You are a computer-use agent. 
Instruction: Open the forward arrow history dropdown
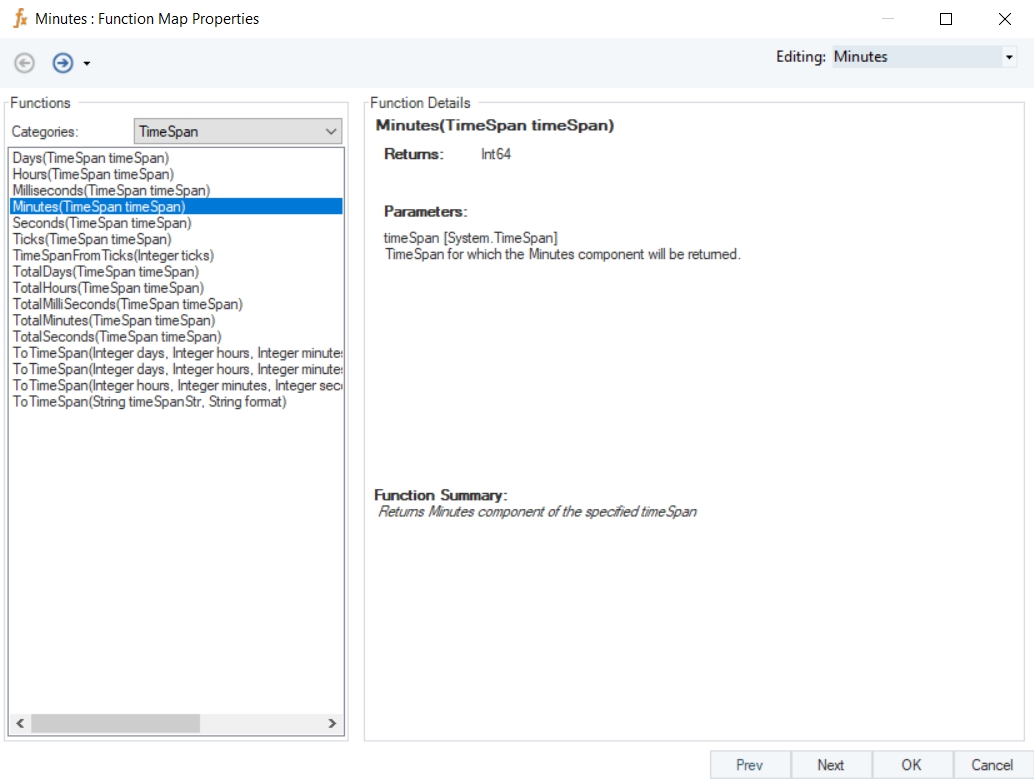click(87, 64)
